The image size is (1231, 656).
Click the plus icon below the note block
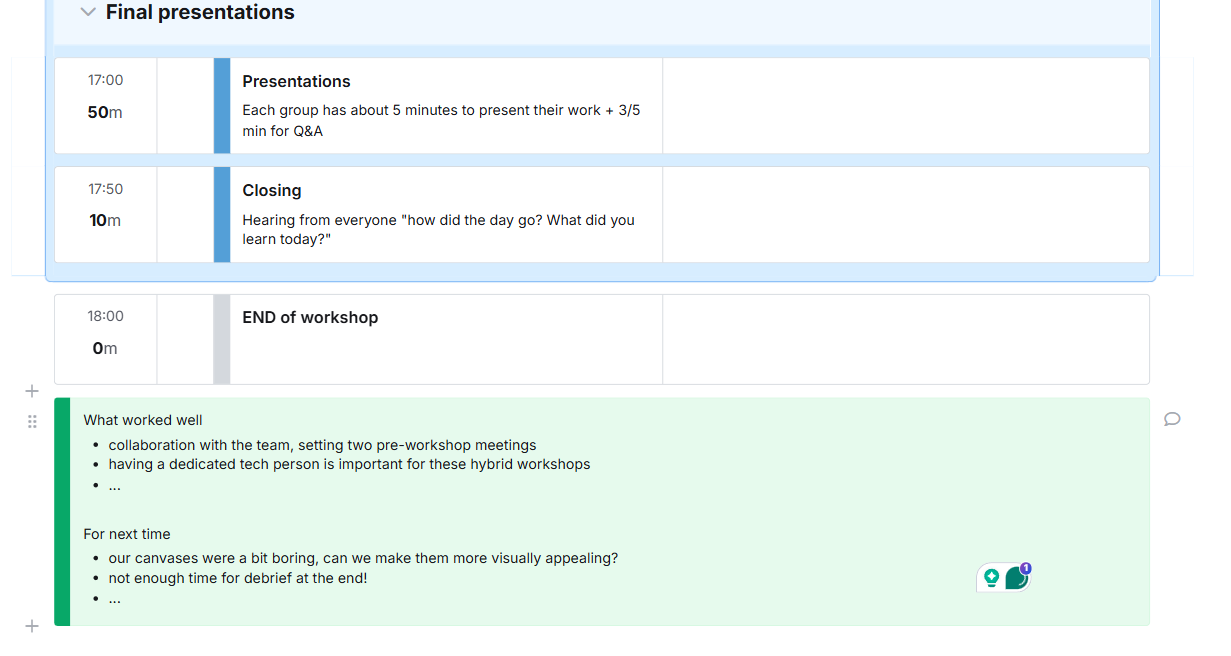click(32, 626)
